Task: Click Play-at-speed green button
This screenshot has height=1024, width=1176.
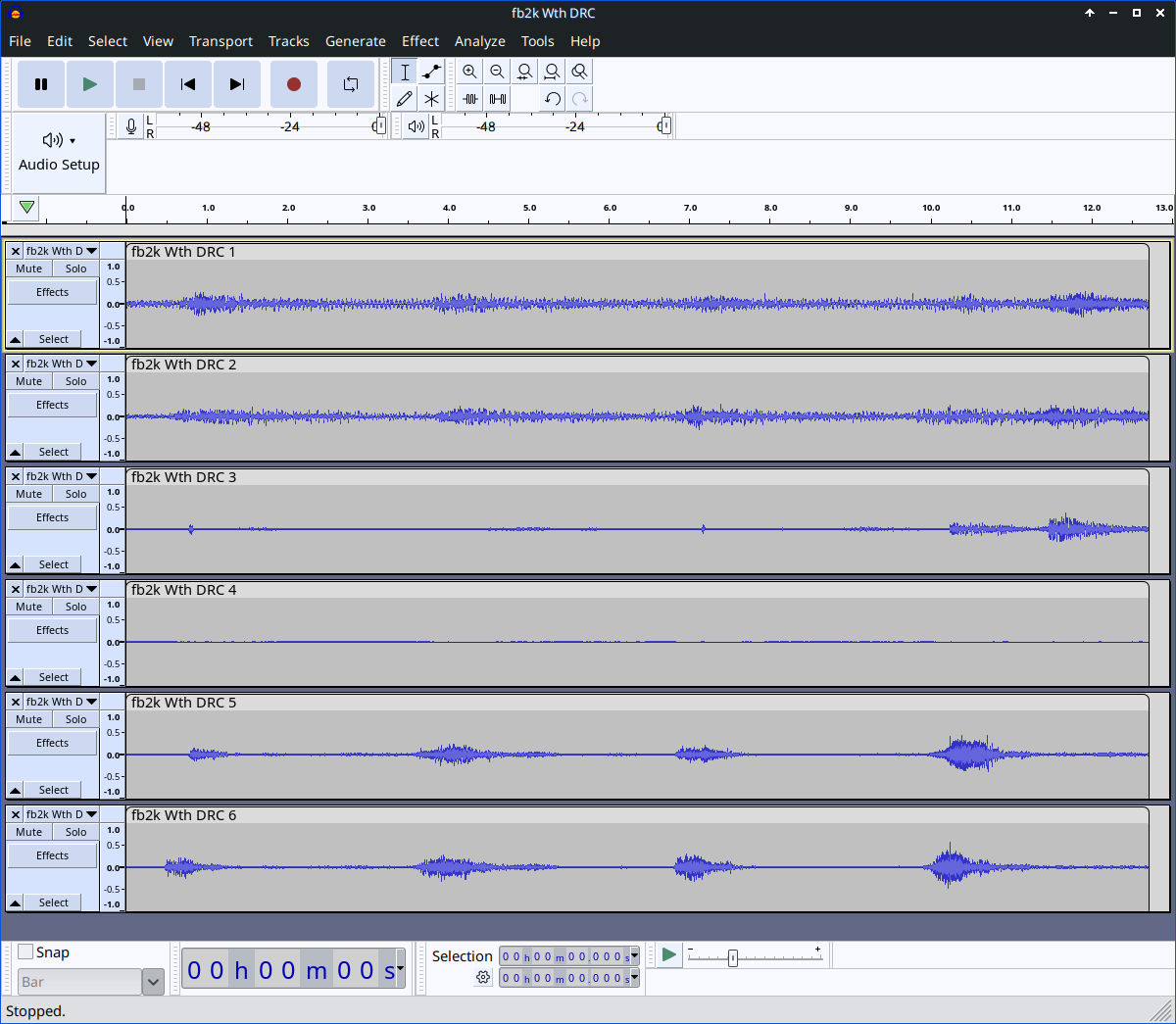Action: 668,954
